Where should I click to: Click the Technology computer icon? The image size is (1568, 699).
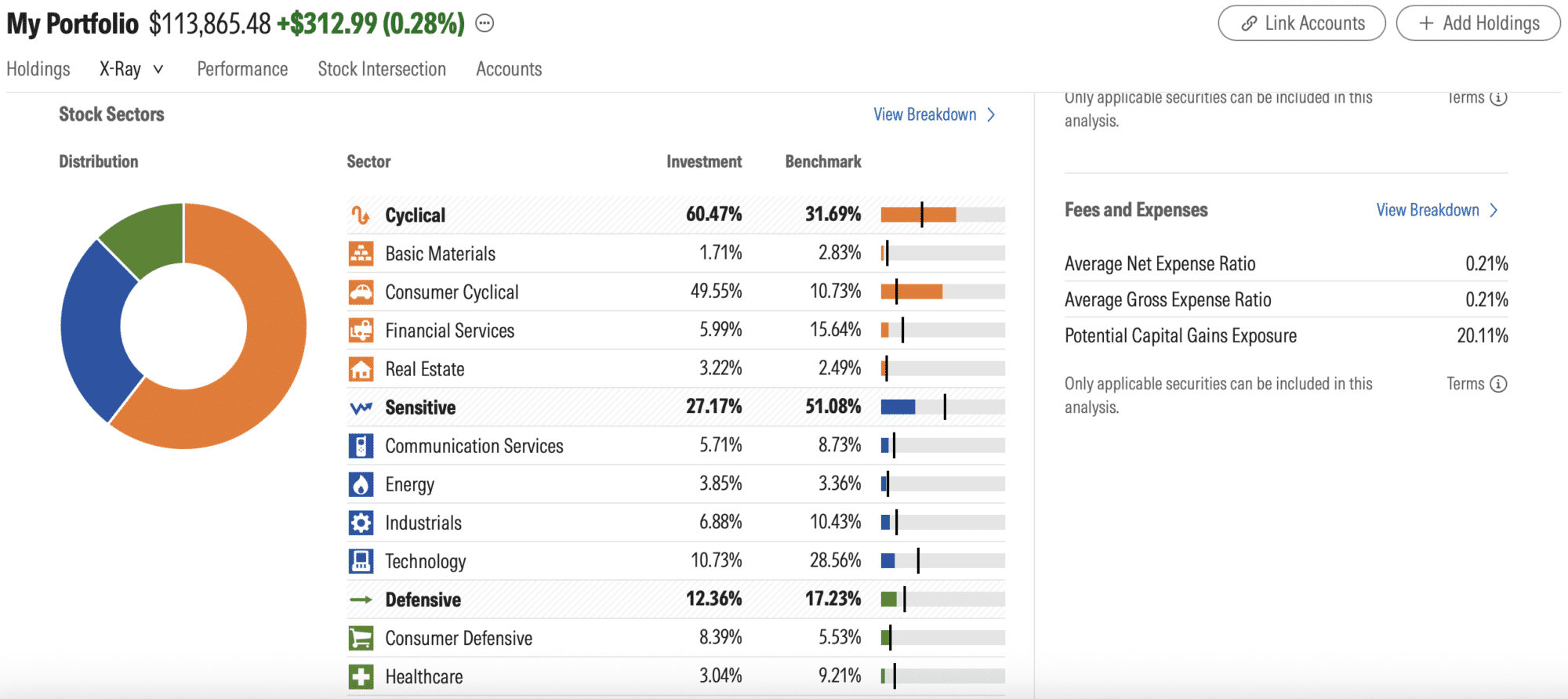tap(361, 561)
